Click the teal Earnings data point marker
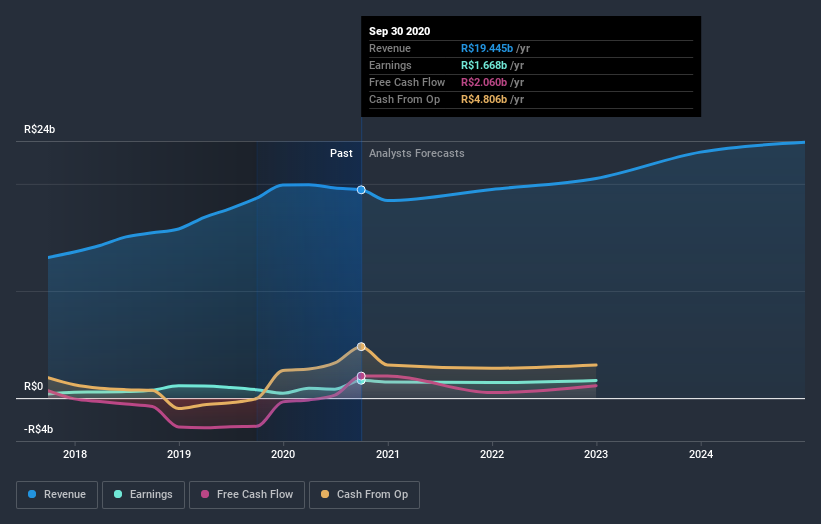 [x=361, y=381]
